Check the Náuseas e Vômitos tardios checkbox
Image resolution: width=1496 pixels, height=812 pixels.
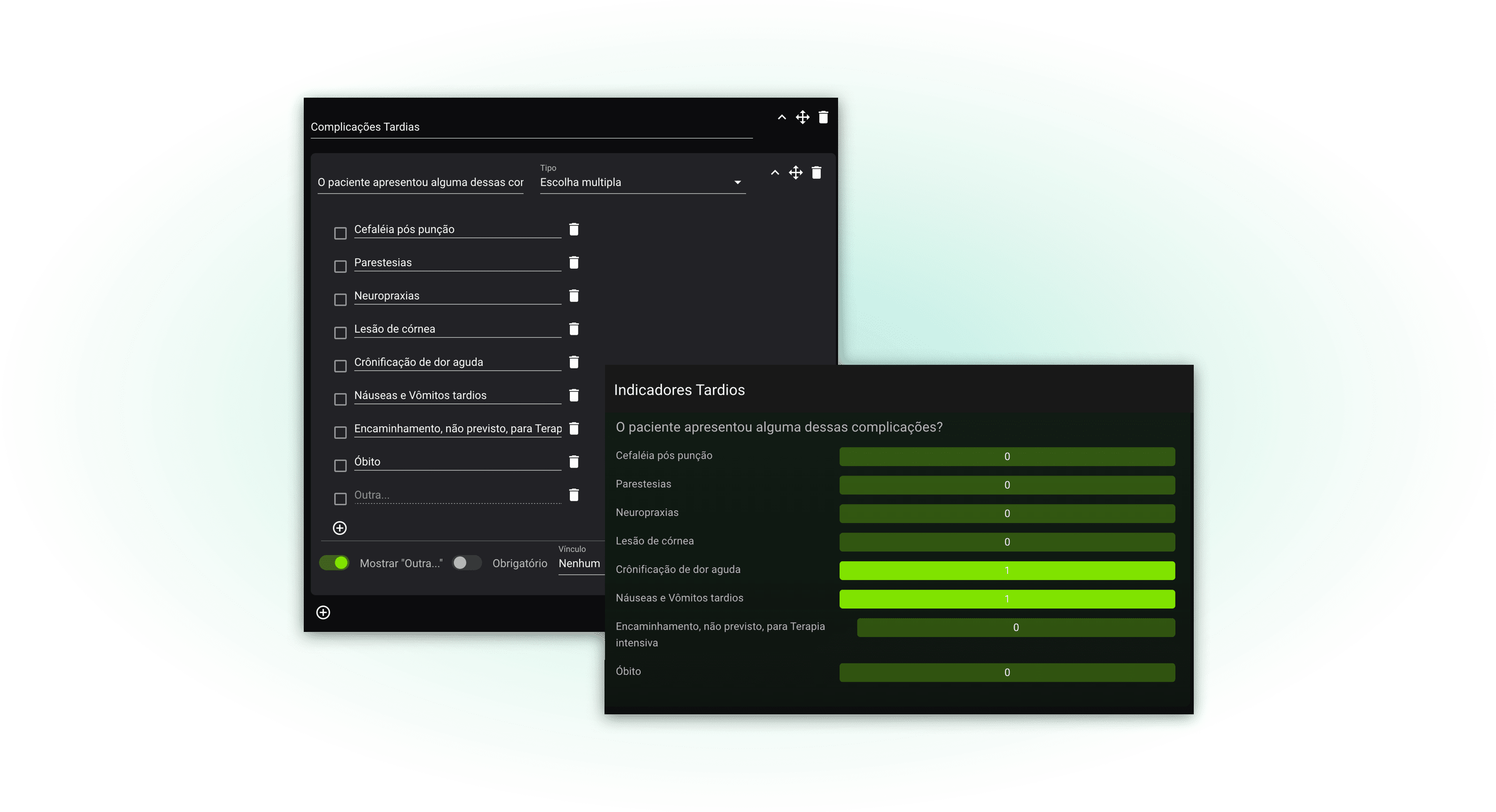(340, 399)
